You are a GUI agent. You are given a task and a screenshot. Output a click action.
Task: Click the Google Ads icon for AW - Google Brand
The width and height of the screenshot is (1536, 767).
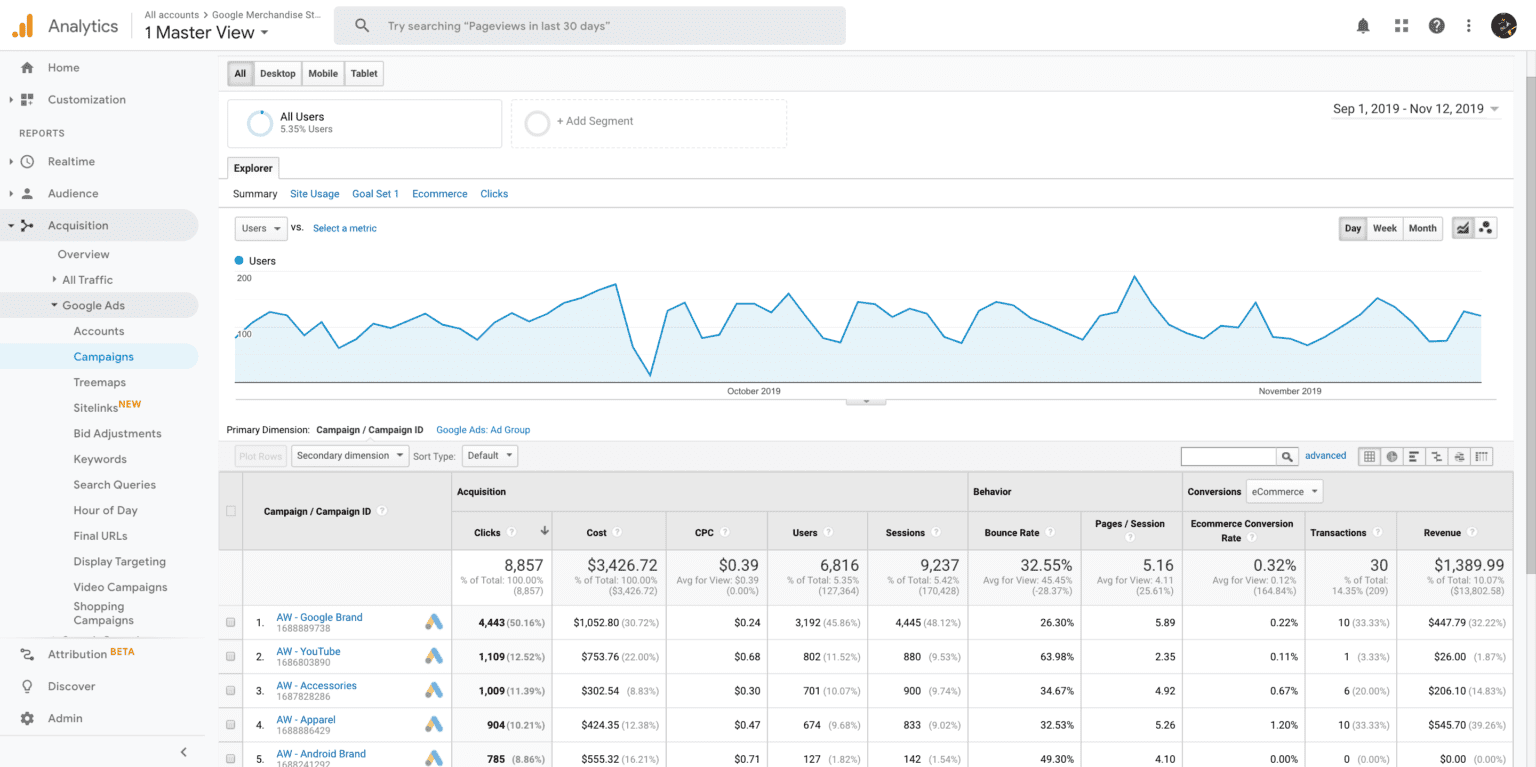tap(433, 622)
